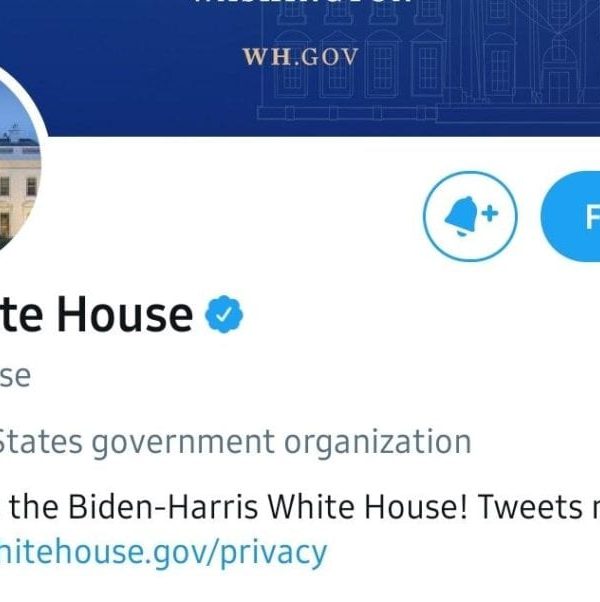Click the blue verified checkmark badge
Image resolution: width=600 pixels, height=602 pixels.
(224, 316)
